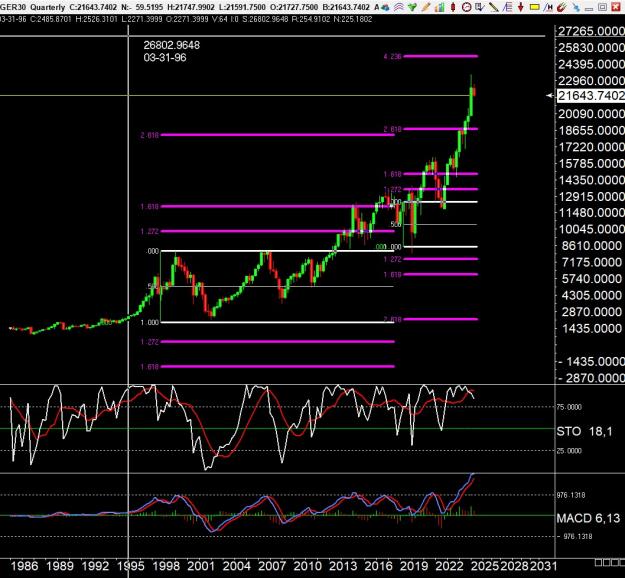Click the 1435.0000 positive price axis value
Screen dimensions: 625x578
[x=592, y=328]
